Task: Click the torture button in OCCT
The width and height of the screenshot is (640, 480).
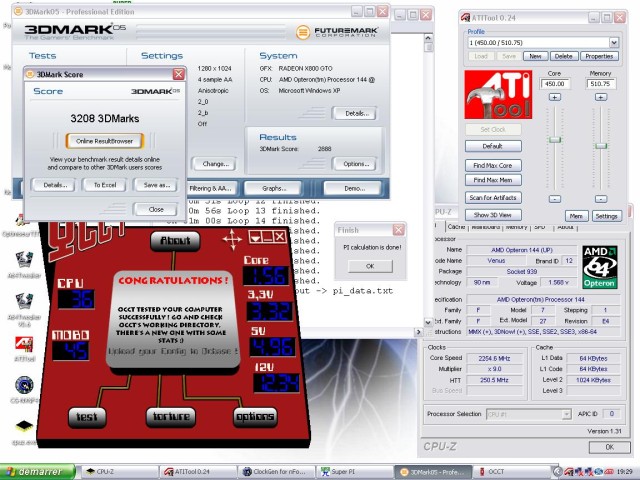Action: (x=171, y=417)
